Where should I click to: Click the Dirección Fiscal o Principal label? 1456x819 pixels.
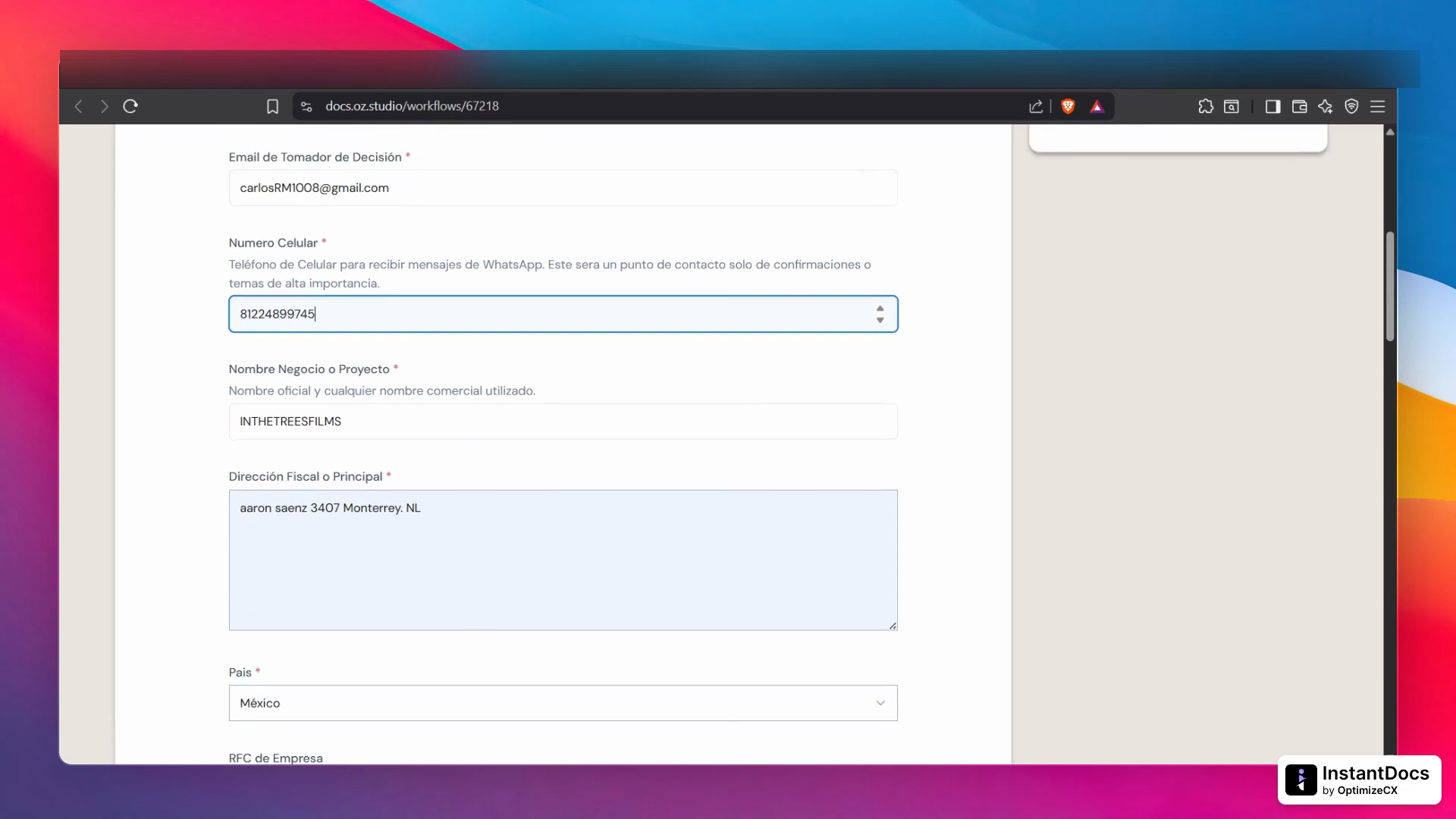tap(306, 476)
